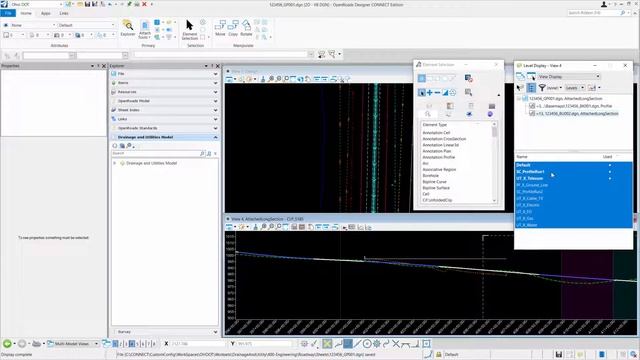
Task: Open the File tab
Action: [8, 13]
